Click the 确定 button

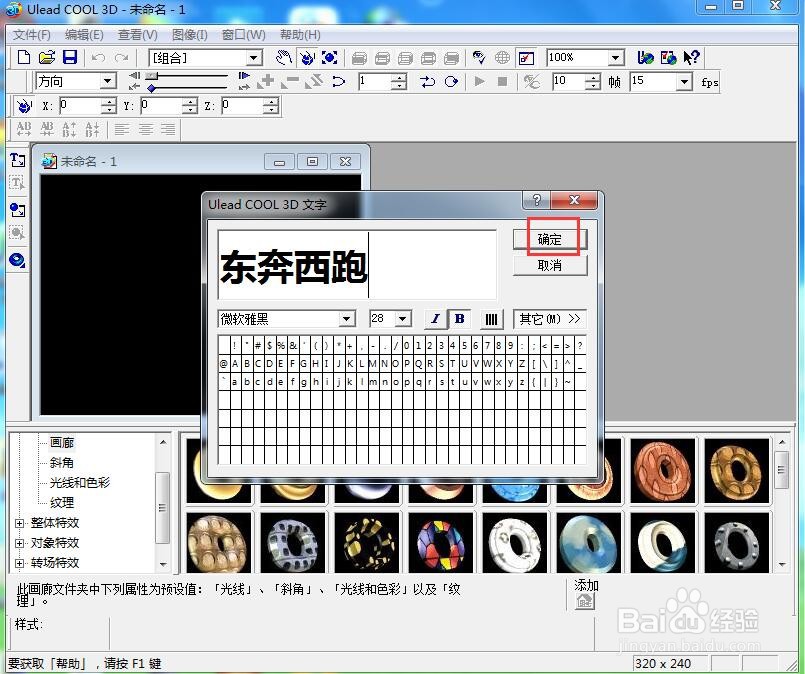[550, 239]
